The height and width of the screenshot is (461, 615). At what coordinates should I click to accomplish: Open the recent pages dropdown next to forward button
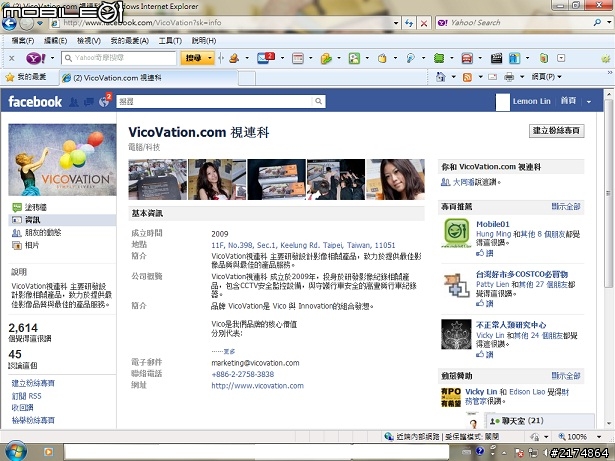[40, 23]
